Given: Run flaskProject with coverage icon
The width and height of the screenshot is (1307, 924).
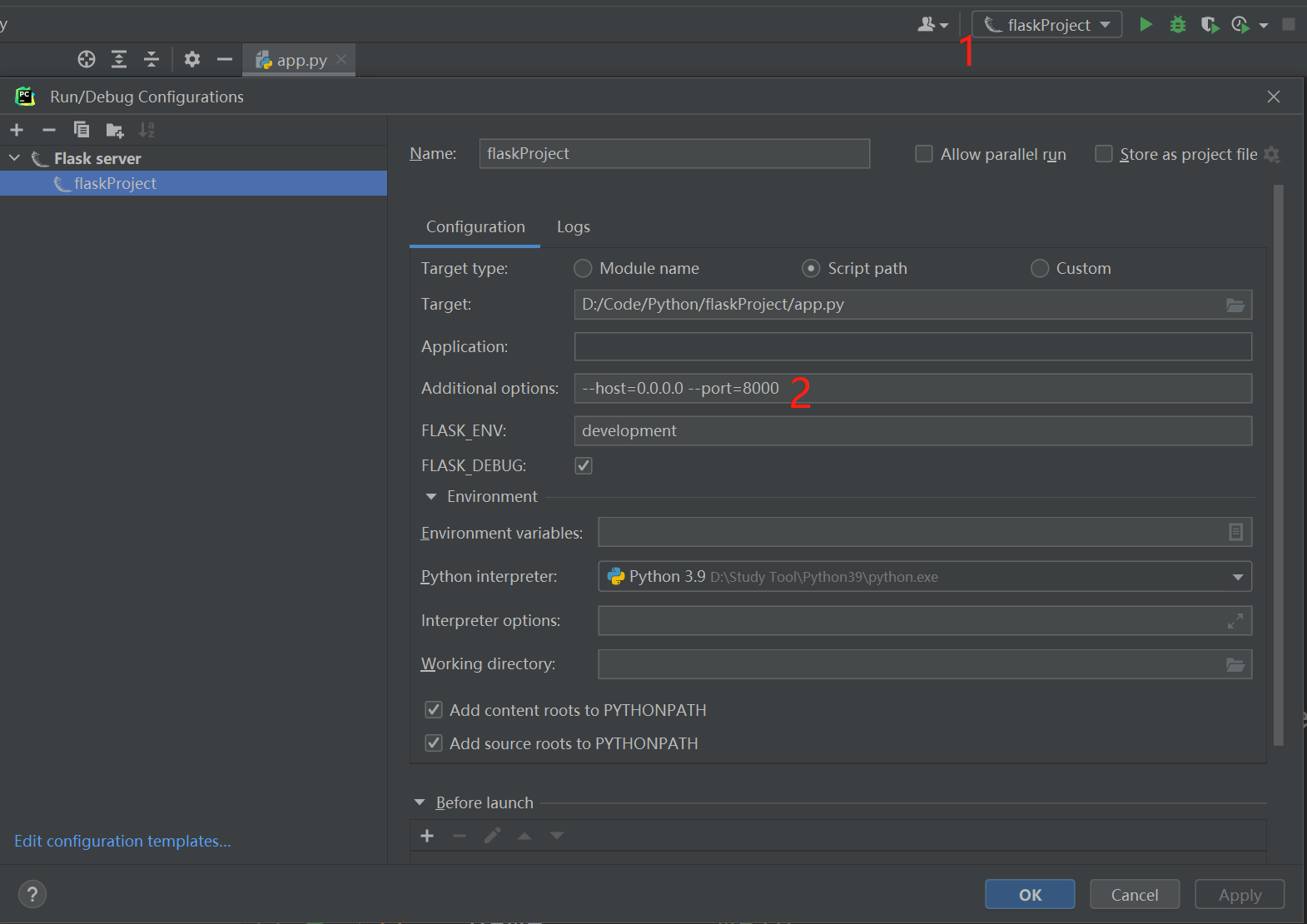Looking at the screenshot, I should [1210, 25].
